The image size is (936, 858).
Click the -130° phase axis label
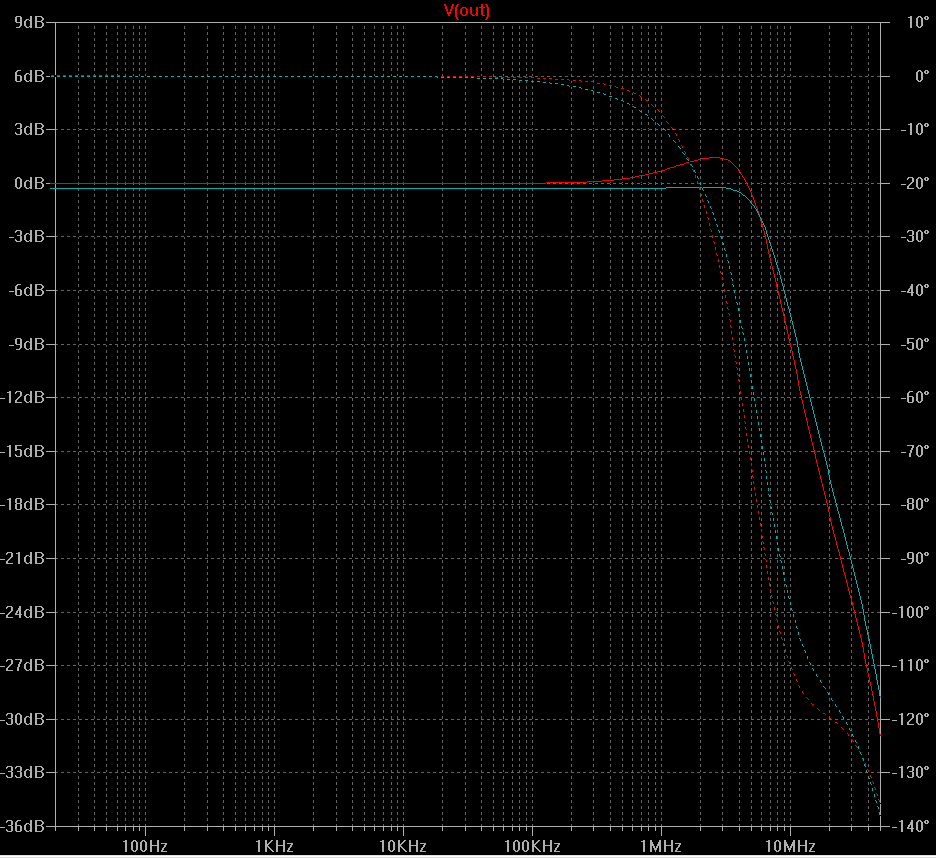[x=911, y=773]
